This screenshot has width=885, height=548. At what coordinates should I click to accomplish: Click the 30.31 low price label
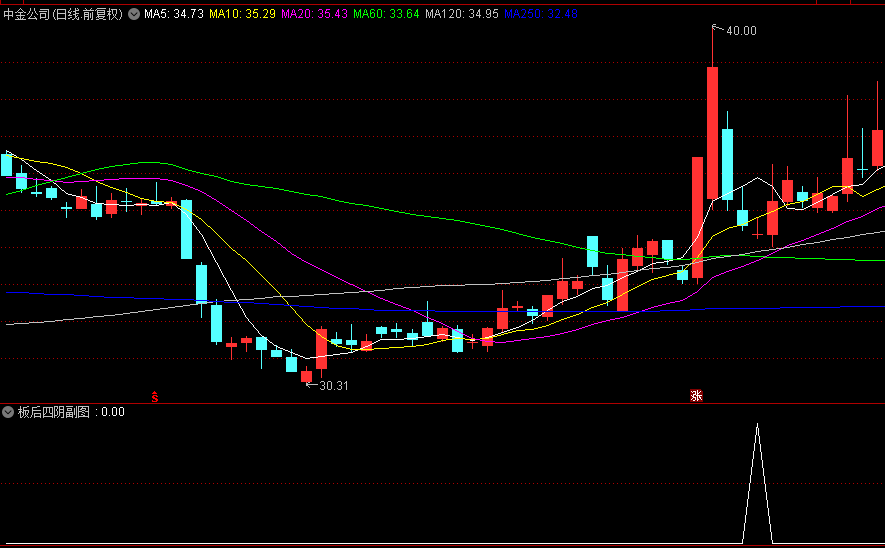point(334,386)
